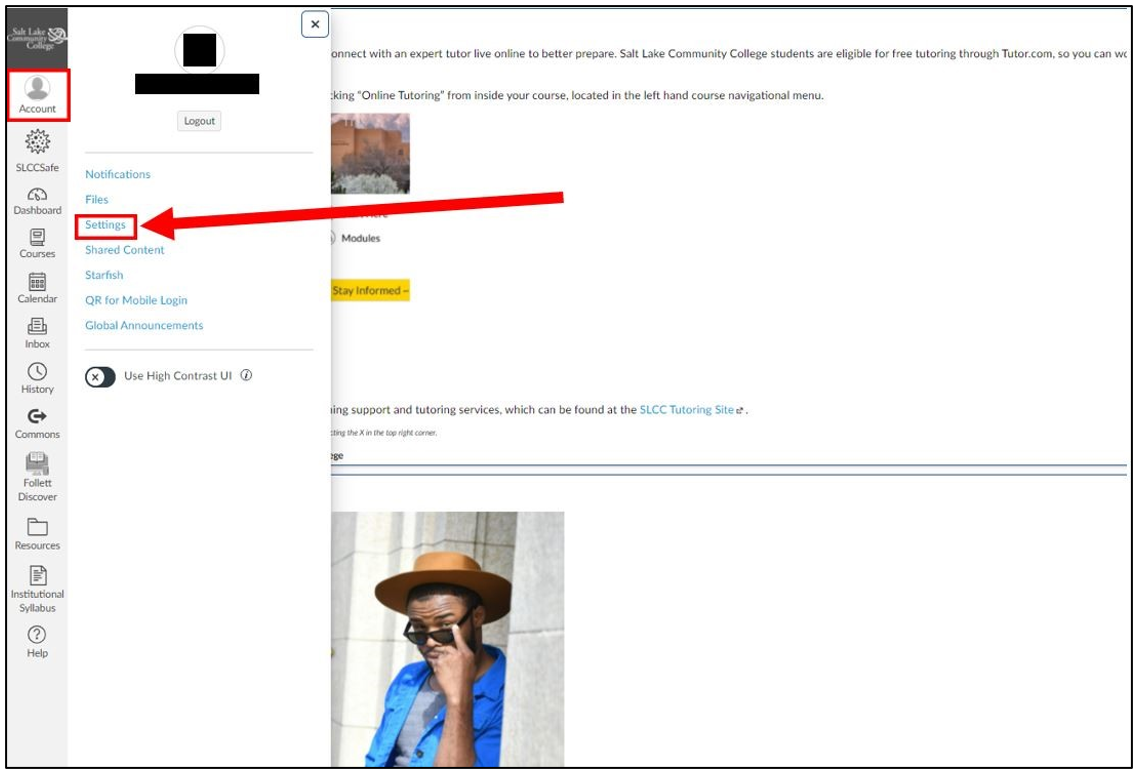Image resolution: width=1139 pixels, height=774 pixels.
Task: Visit the SLCC Tutoring Site
Action: click(686, 408)
